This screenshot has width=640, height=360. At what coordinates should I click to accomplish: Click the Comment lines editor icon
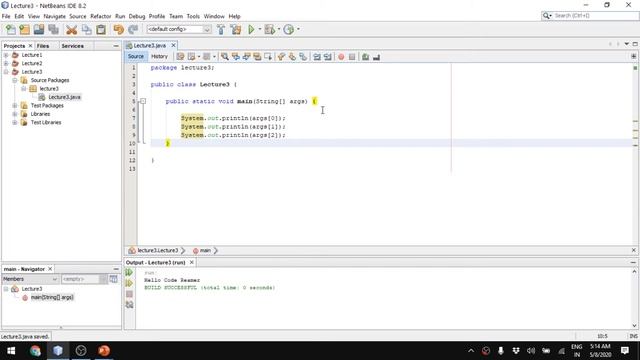tap(365, 57)
